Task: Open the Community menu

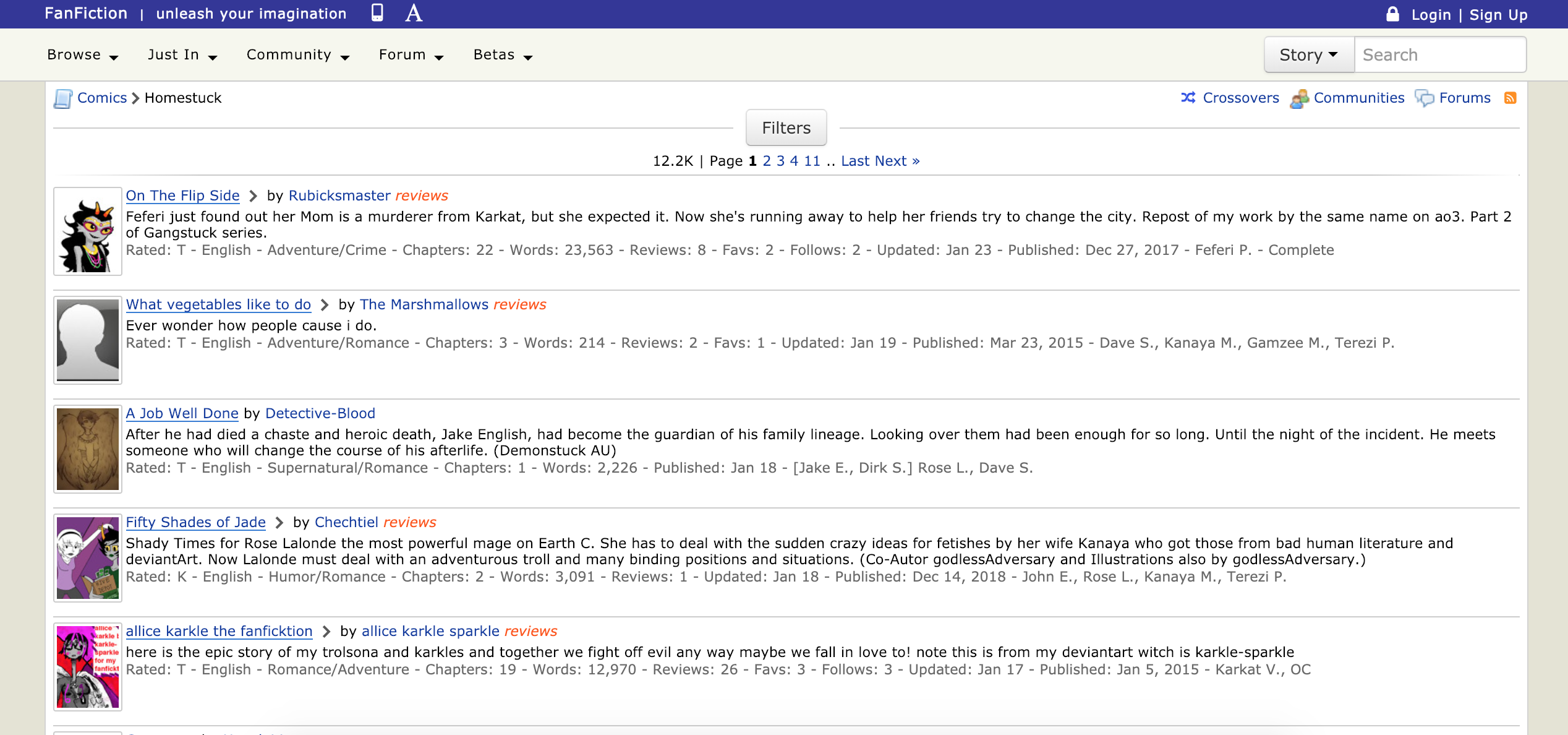Action: click(x=297, y=54)
